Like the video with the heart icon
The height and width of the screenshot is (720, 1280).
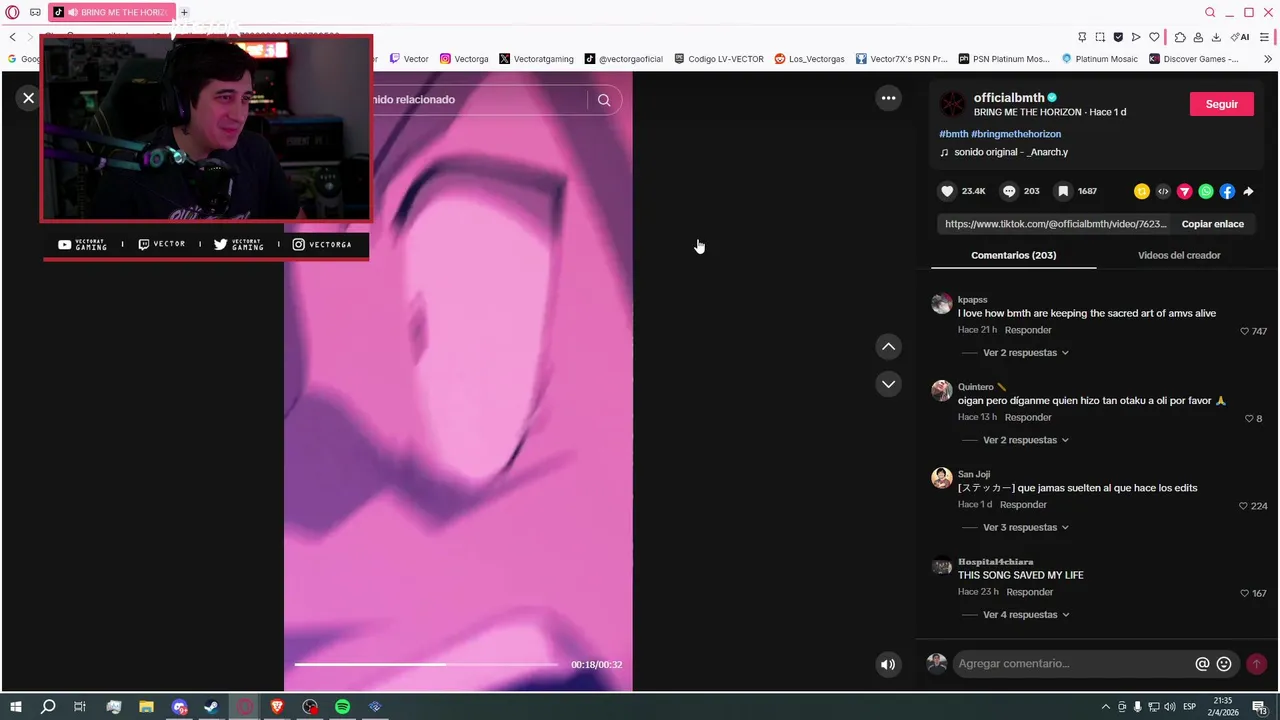click(947, 191)
